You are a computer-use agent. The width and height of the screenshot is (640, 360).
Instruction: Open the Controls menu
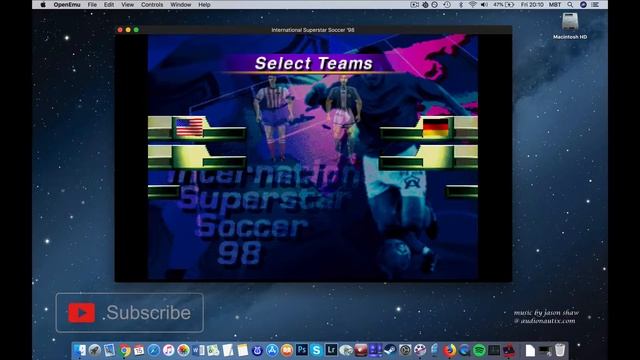(x=152, y=5)
